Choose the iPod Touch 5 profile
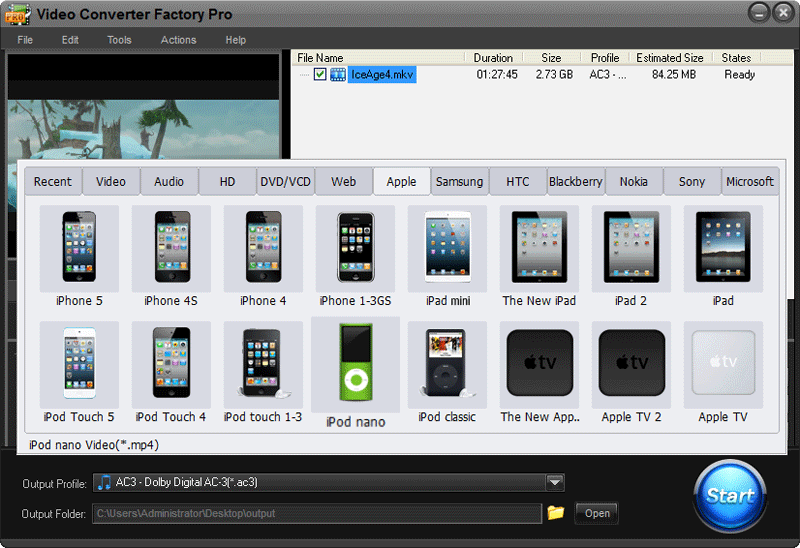Viewport: 800px width, 548px height. point(79,364)
